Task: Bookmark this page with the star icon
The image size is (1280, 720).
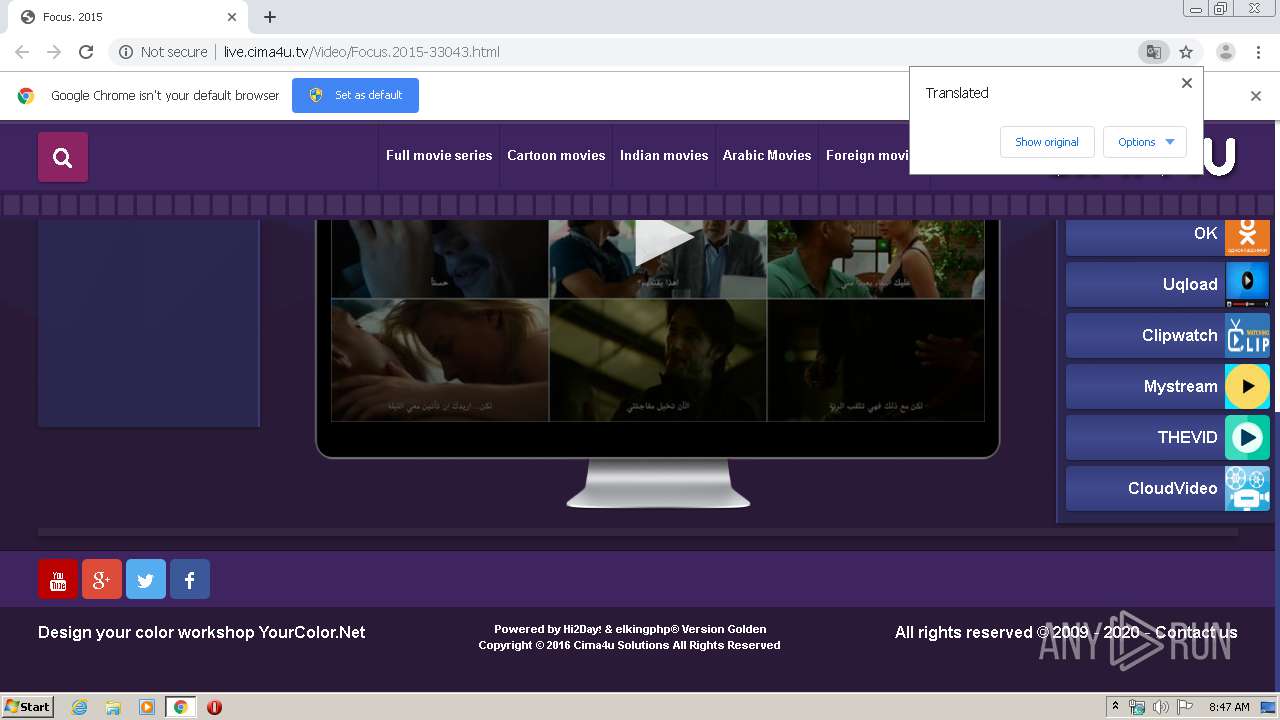Action: click(x=1186, y=52)
